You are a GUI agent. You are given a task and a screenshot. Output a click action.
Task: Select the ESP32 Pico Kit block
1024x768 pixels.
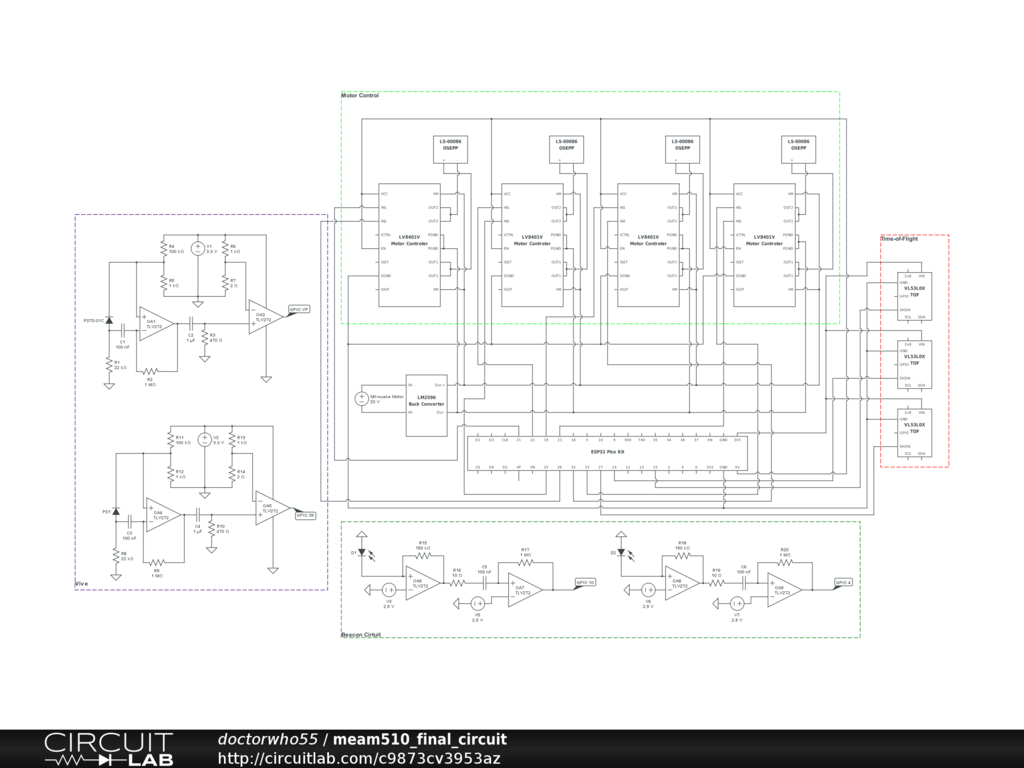(609, 453)
